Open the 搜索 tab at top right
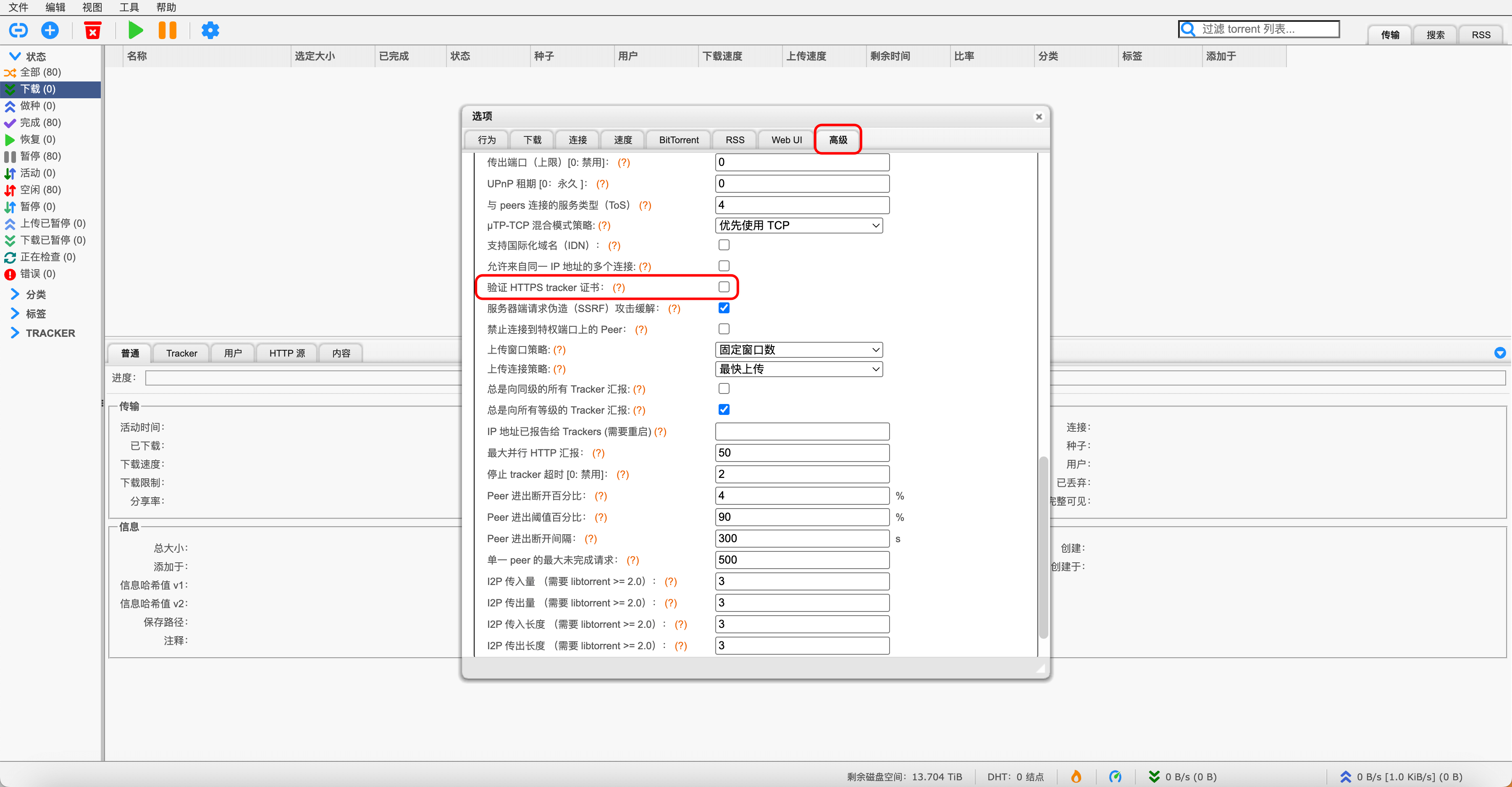Screen dimensions: 1512x787 coord(1435,34)
